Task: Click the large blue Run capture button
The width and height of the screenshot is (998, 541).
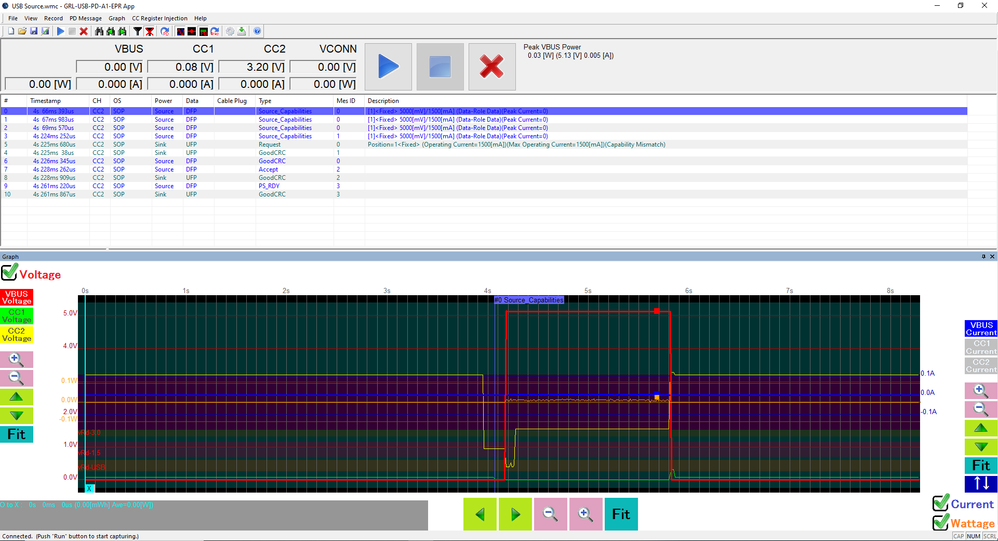Action: click(389, 67)
